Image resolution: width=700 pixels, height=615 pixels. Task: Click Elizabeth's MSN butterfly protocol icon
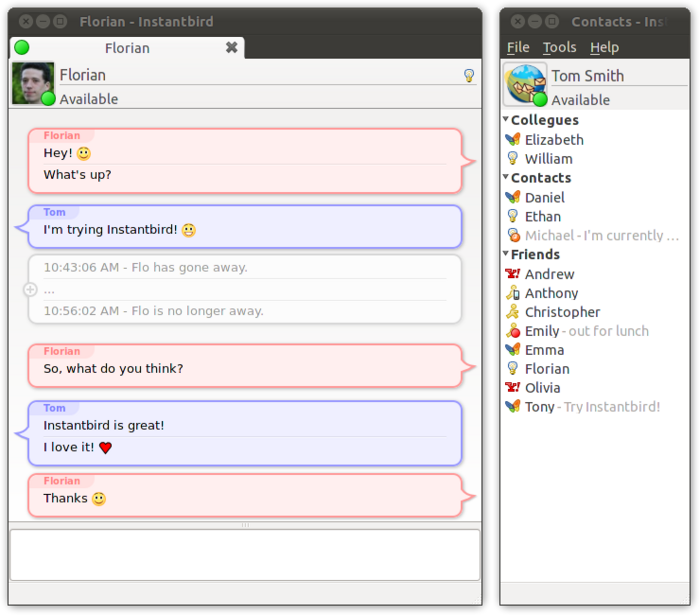[x=513, y=139]
